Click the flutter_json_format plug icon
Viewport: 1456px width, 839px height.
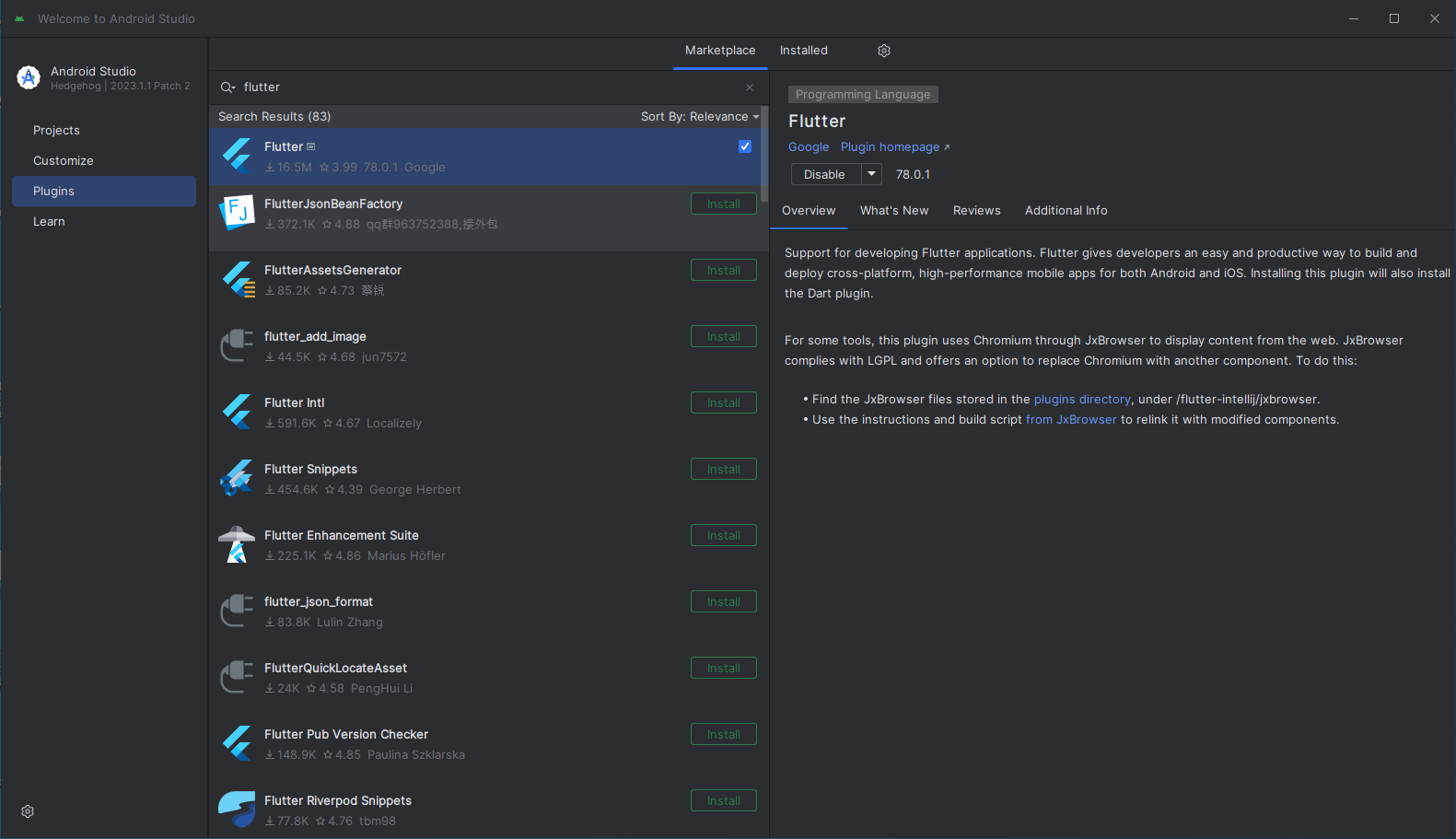237,611
